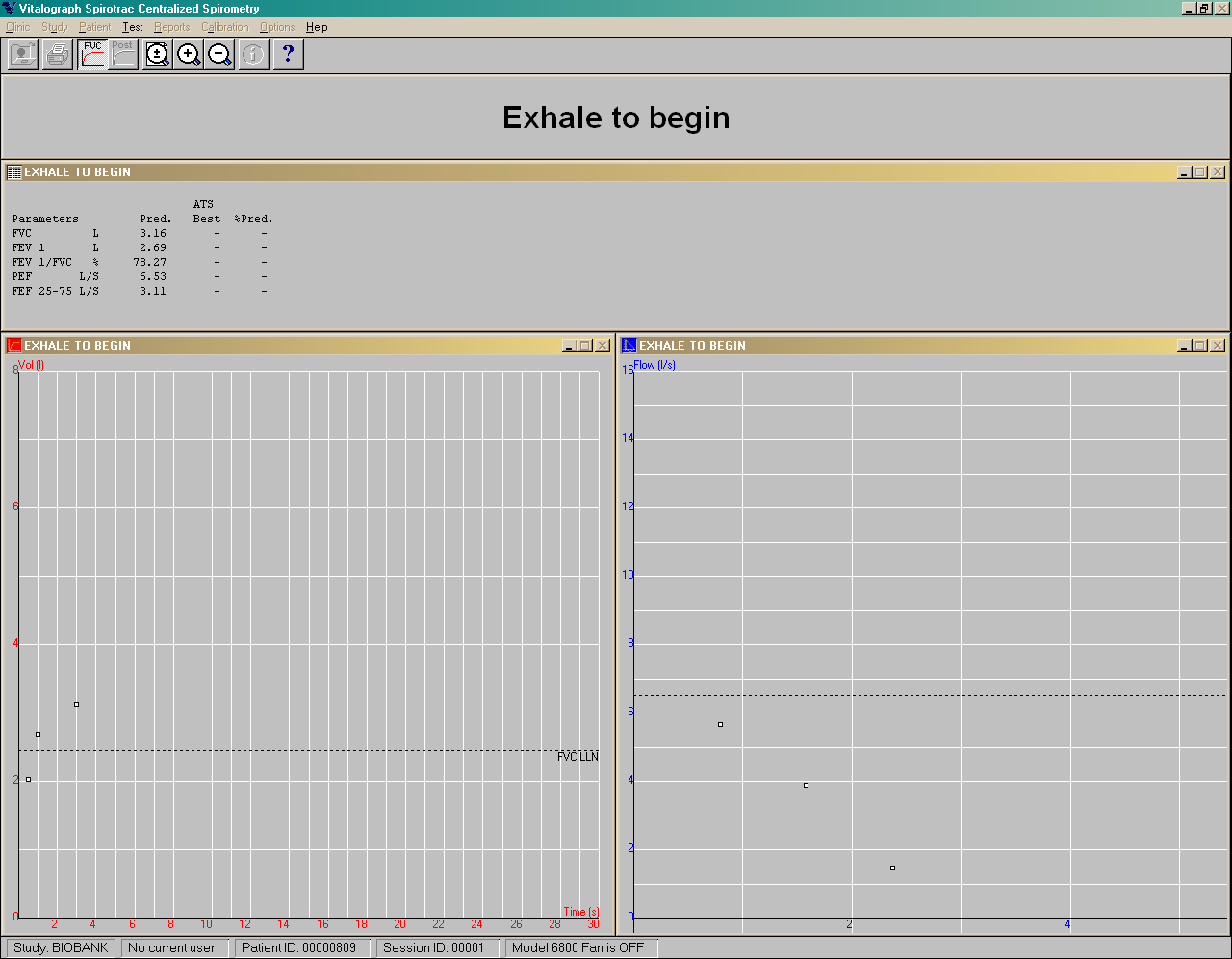This screenshot has height=959, width=1232.
Task: Click the red Volume graph panel icon
Action: click(14, 346)
